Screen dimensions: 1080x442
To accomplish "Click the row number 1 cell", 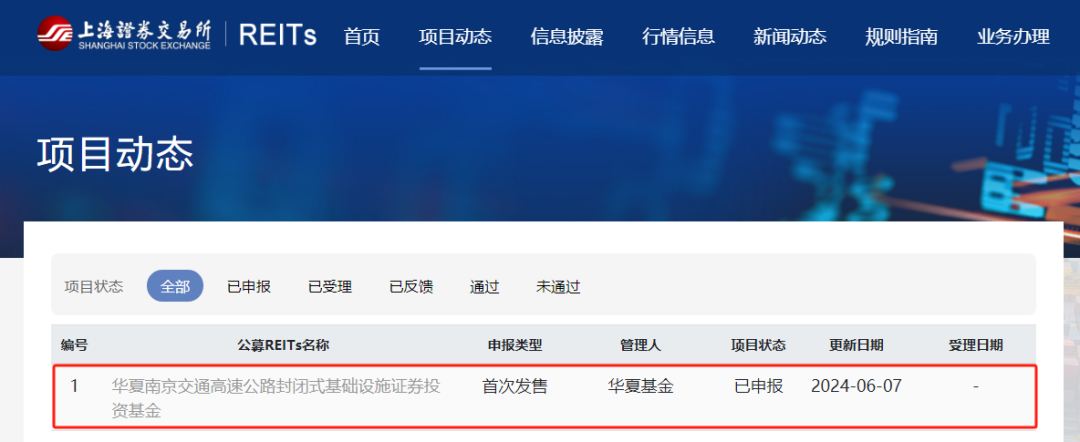I will 74,386.
